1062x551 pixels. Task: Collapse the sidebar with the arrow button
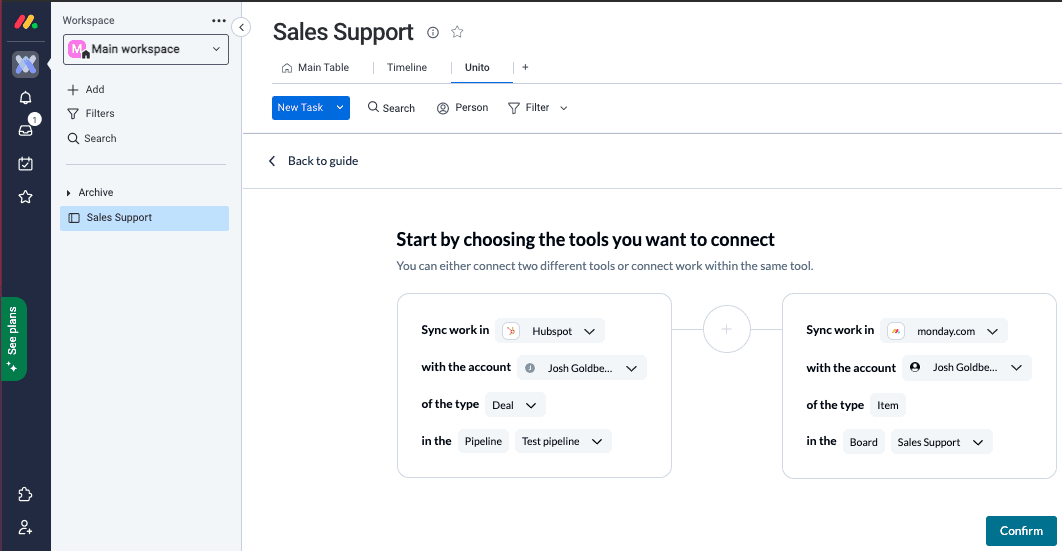coord(241,27)
